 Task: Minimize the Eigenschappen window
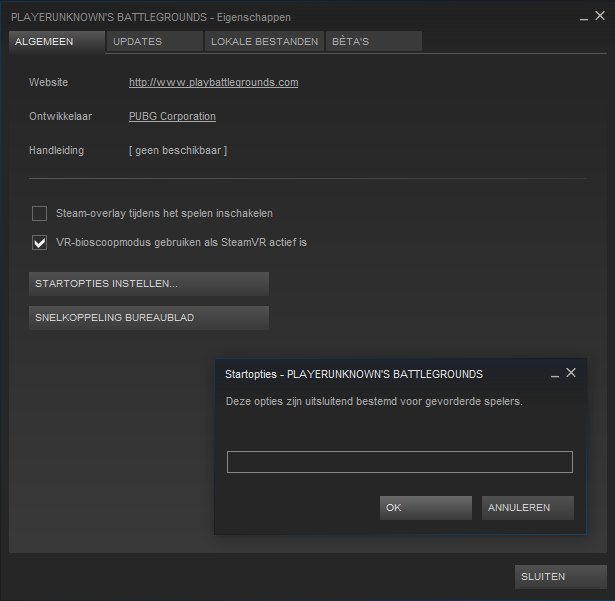tap(584, 18)
